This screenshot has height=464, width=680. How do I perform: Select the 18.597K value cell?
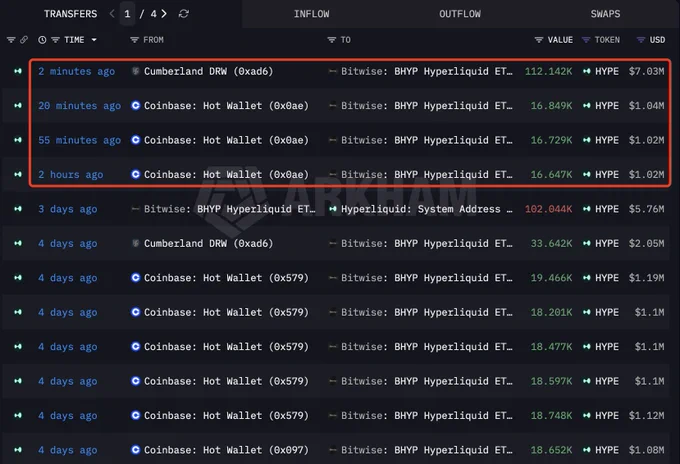coord(552,381)
